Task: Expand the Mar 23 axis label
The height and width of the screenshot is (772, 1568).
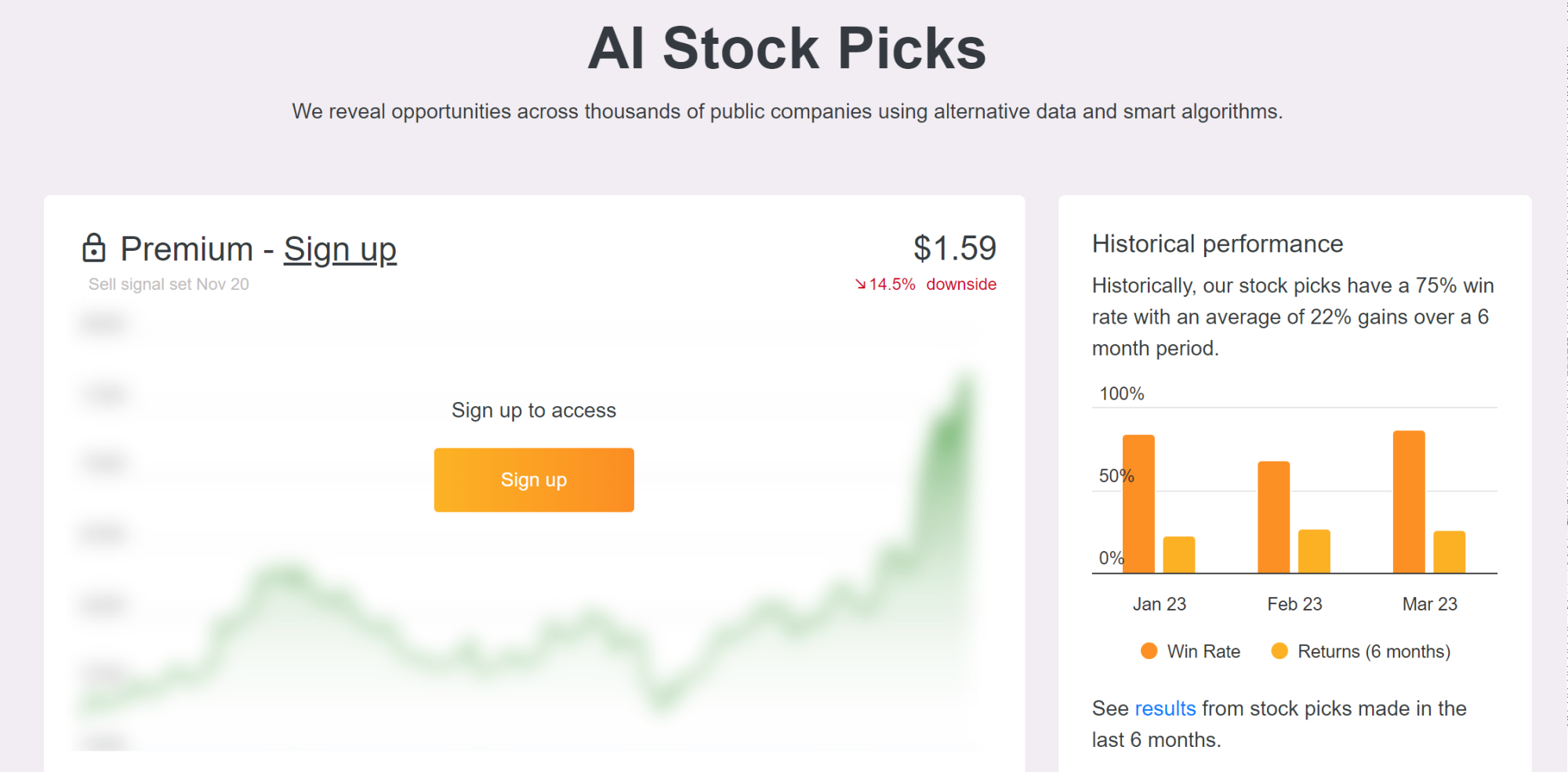Action: pyautogui.click(x=1428, y=603)
